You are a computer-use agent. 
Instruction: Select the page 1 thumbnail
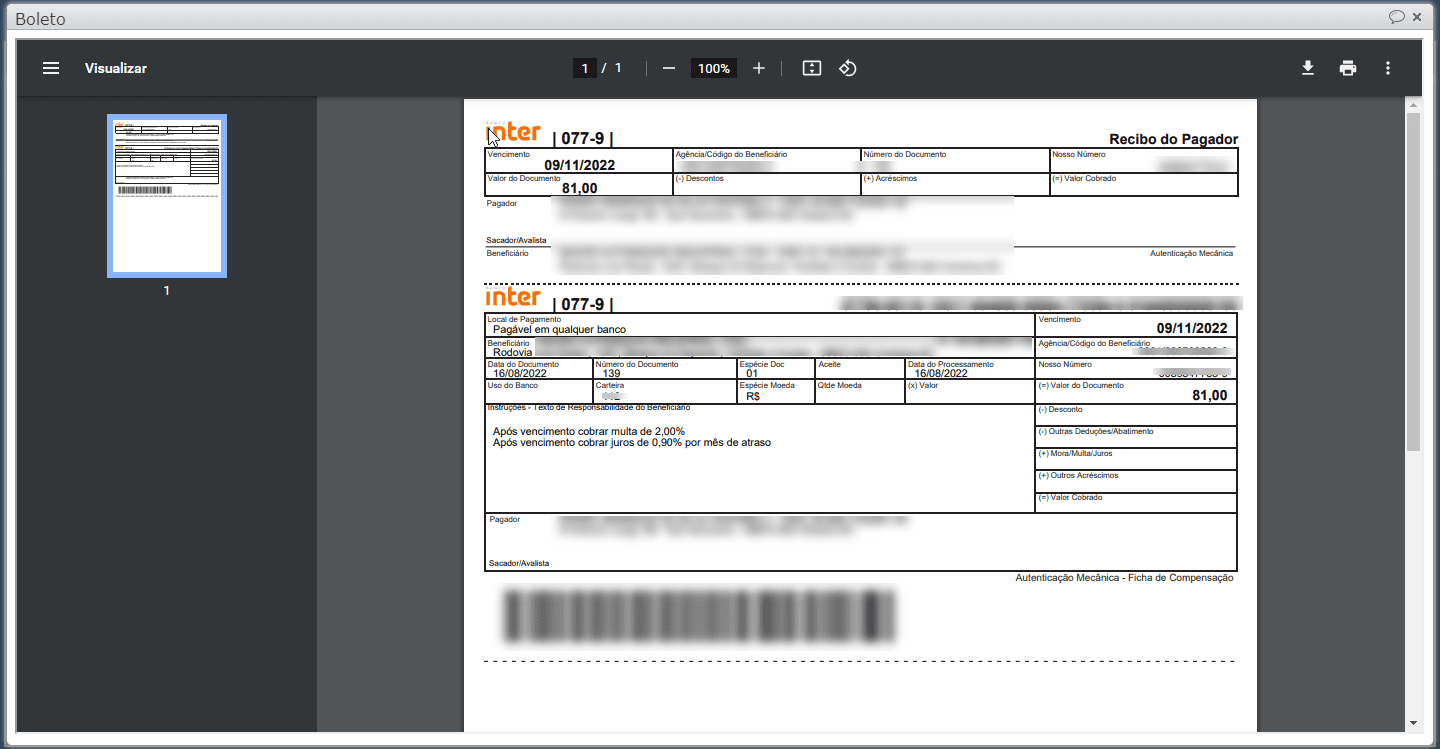166,195
